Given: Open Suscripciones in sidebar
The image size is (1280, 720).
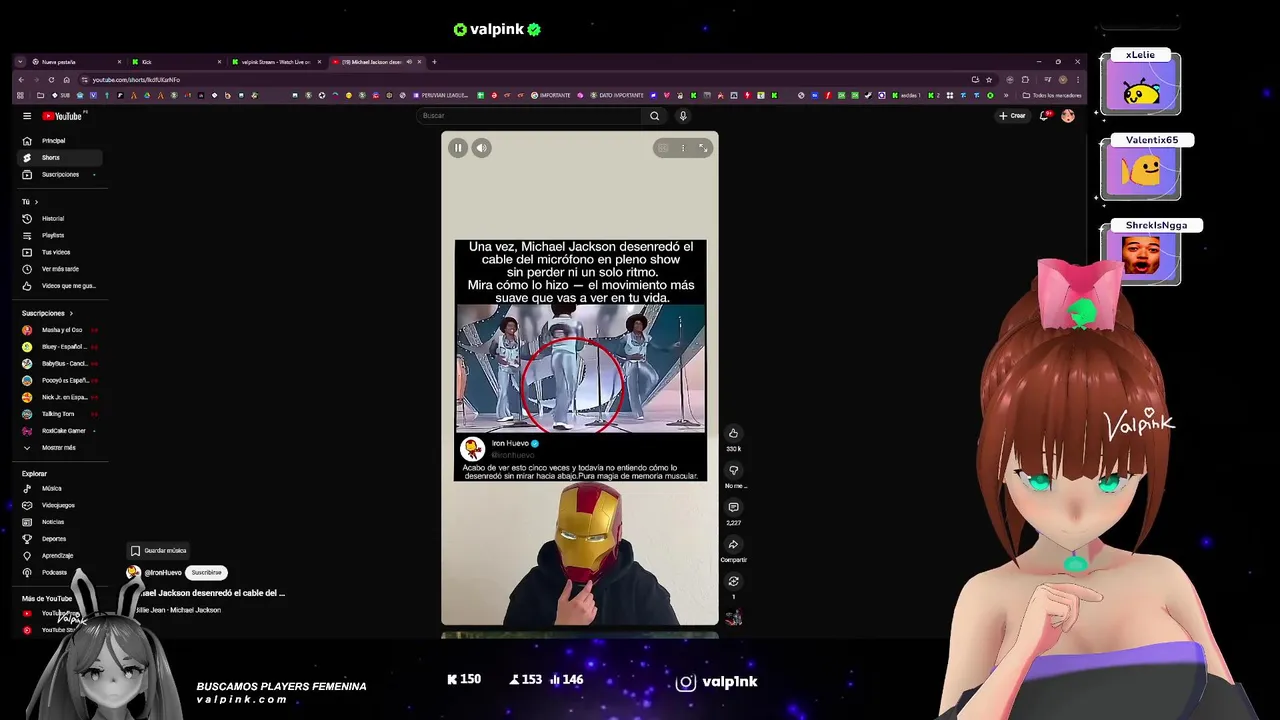Looking at the screenshot, I should pos(61,175).
